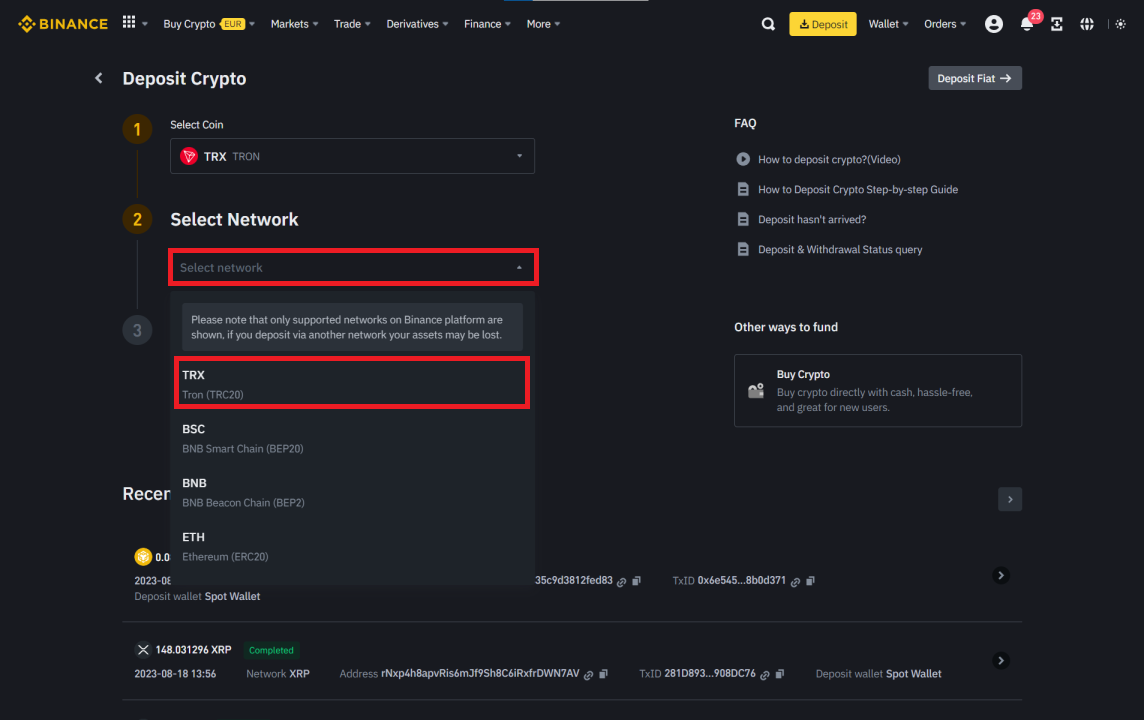Copy the TxID 281D893...908DC76
The height and width of the screenshot is (720, 1144).
[x=780, y=674]
